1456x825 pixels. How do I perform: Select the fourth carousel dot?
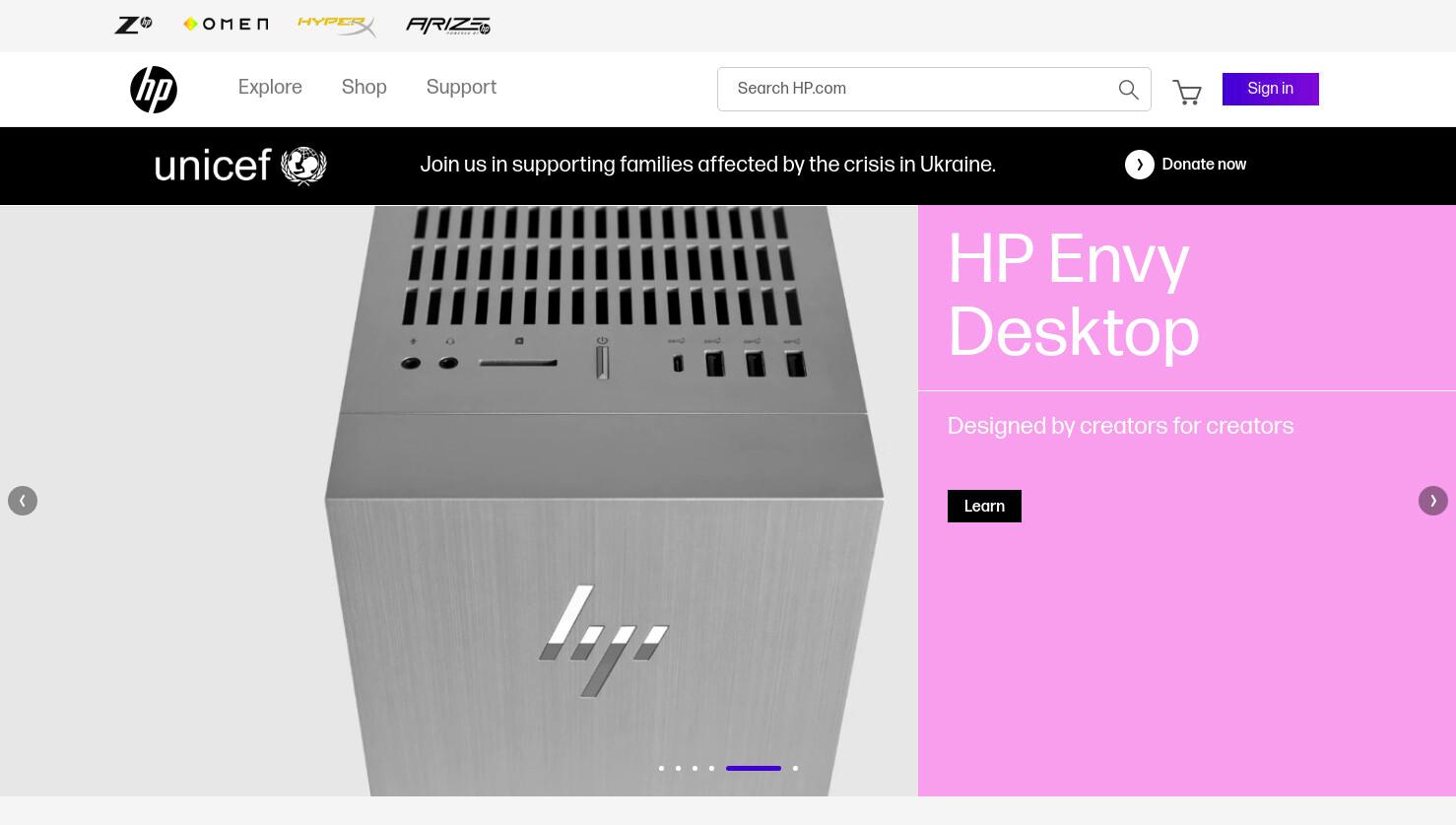click(711, 768)
